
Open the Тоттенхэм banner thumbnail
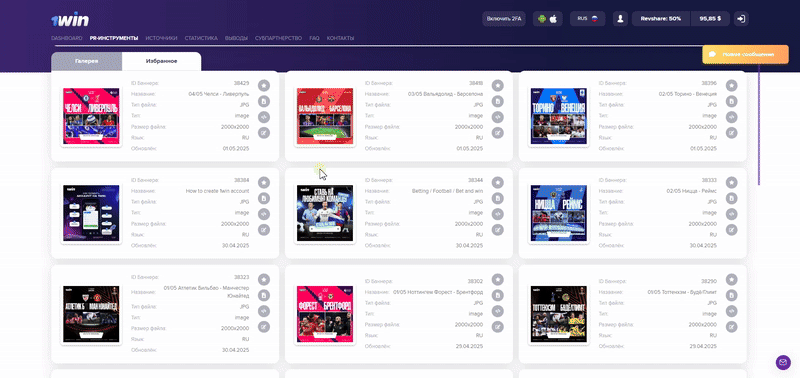click(x=559, y=314)
